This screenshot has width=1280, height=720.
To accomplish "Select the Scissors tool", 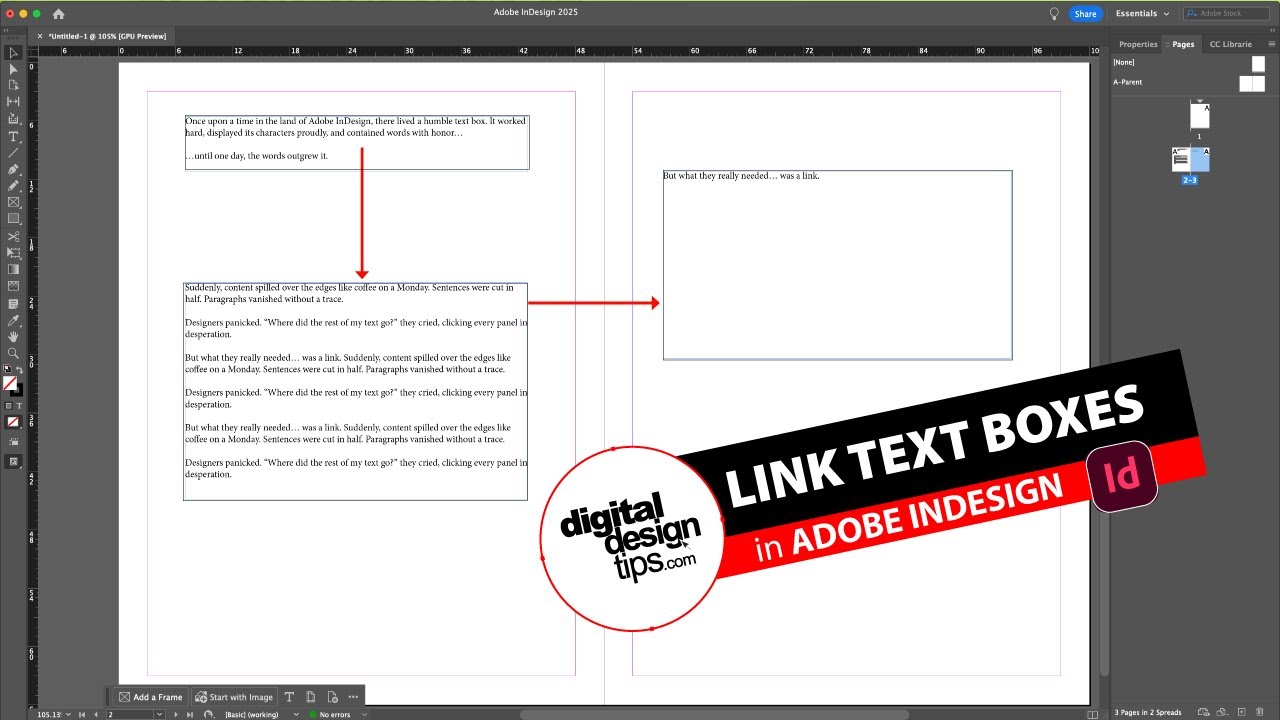I will pyautogui.click(x=13, y=237).
